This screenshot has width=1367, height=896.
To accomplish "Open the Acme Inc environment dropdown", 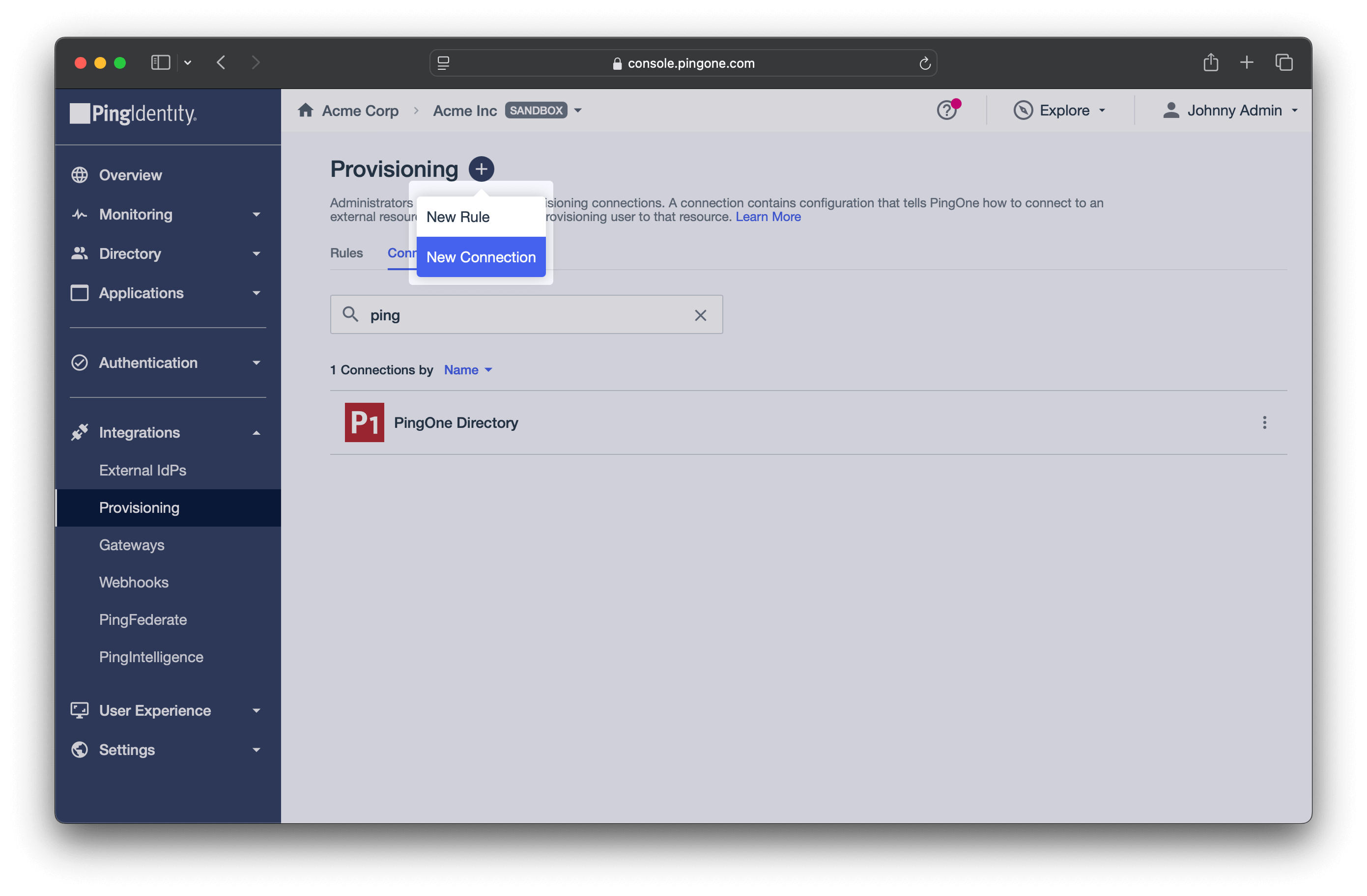I will coord(578,110).
